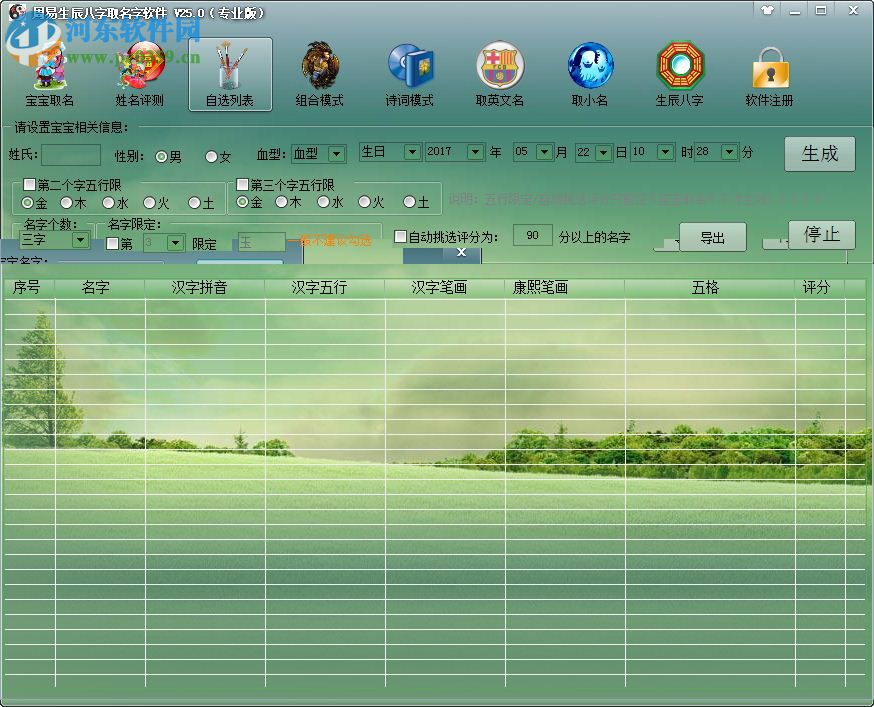This screenshot has height=707, width=874.
Task: Choose 火 for second character element
Action: pos(149,202)
